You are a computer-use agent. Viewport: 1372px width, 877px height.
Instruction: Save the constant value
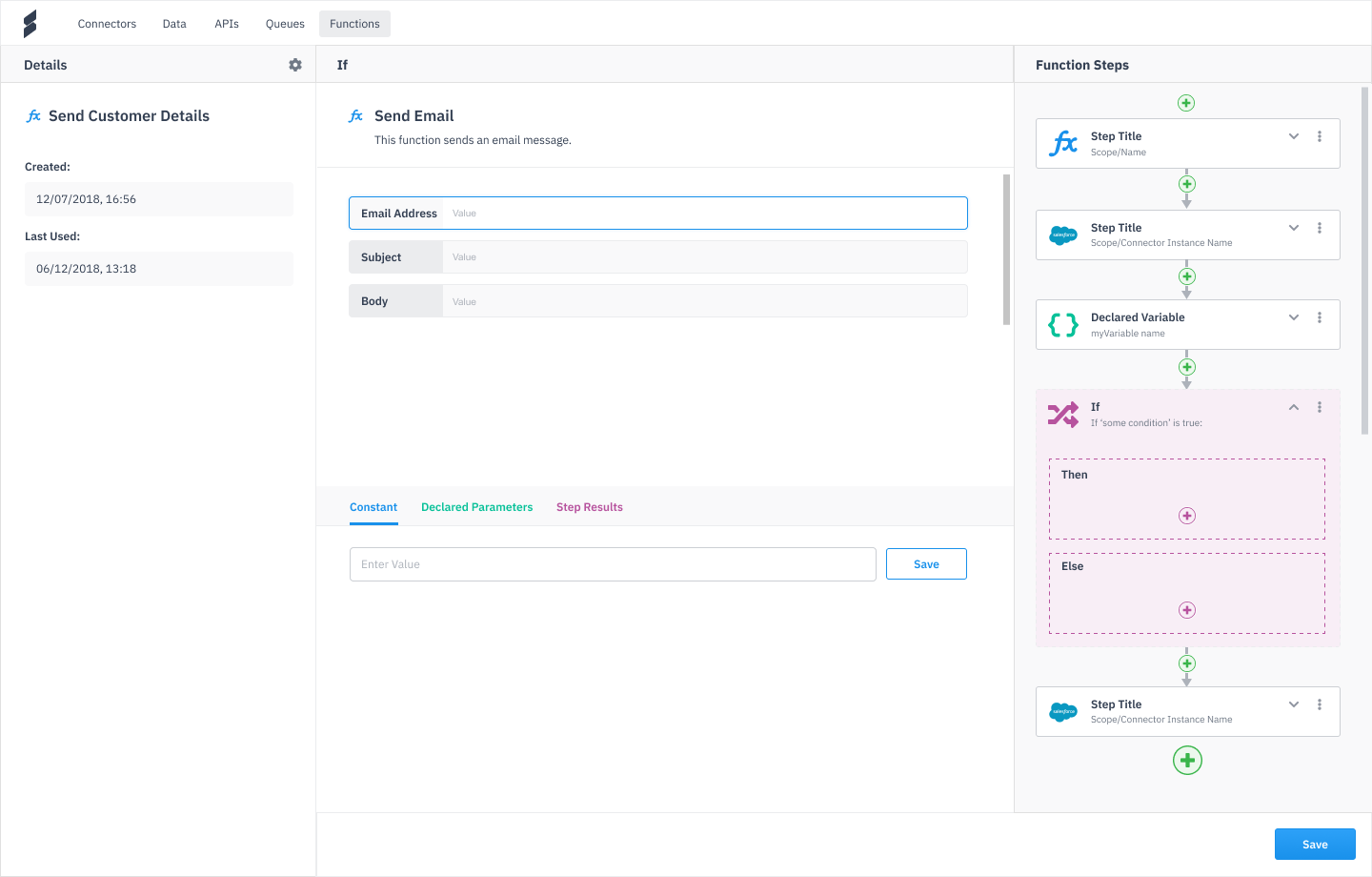click(x=926, y=563)
